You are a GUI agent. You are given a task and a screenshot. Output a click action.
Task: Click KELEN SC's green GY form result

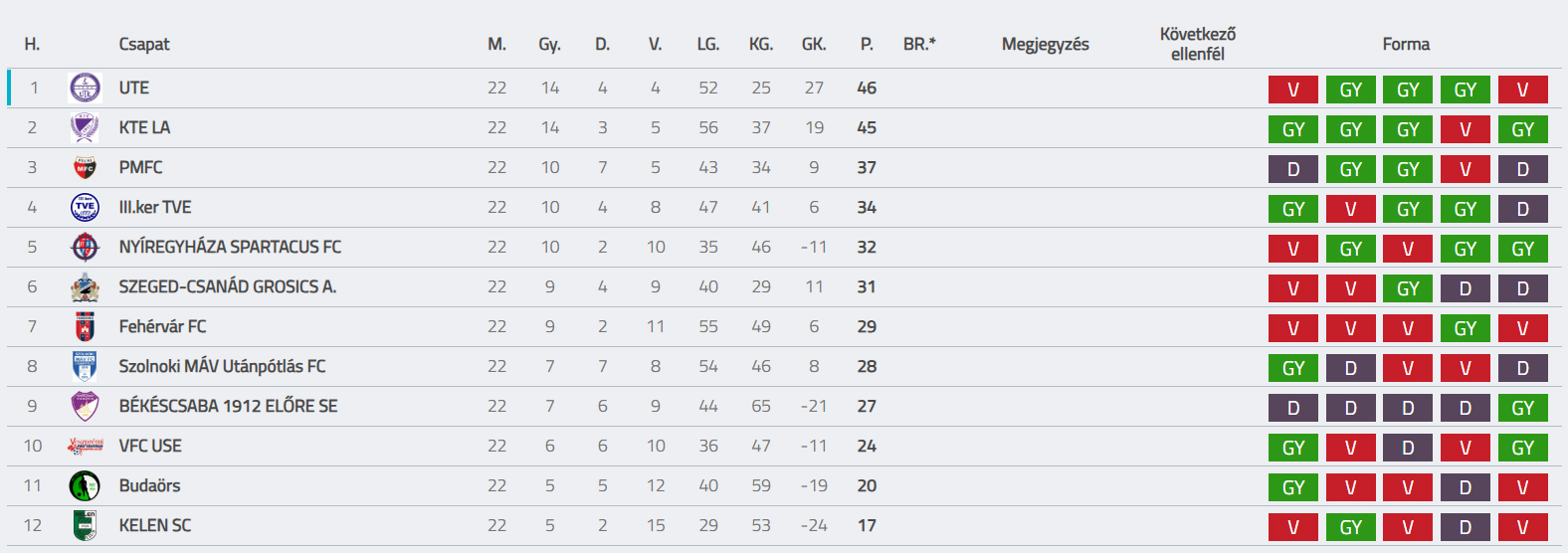pyautogui.click(x=1351, y=527)
